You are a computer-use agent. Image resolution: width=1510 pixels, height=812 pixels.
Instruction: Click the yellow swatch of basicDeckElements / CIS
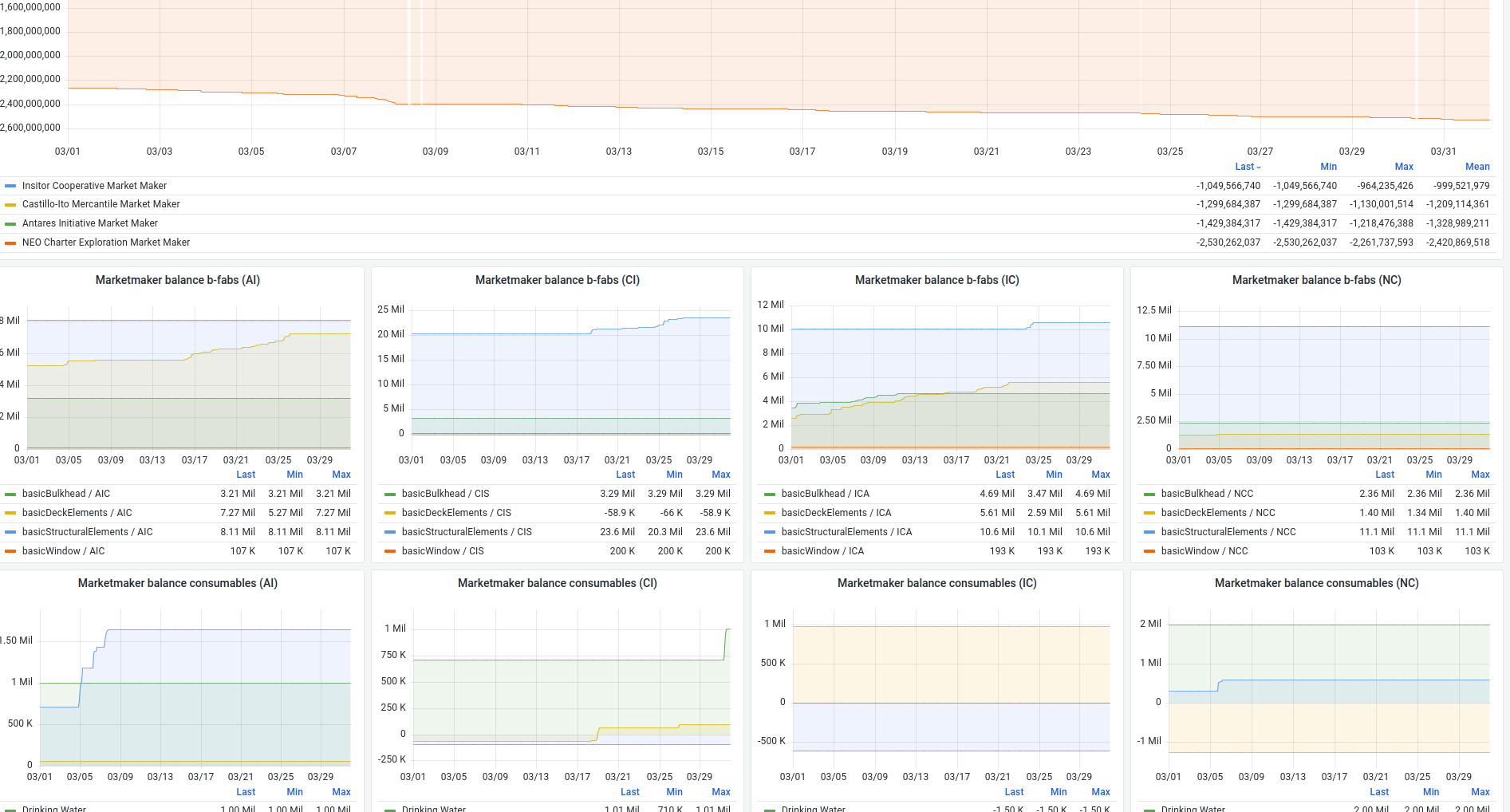coord(390,514)
